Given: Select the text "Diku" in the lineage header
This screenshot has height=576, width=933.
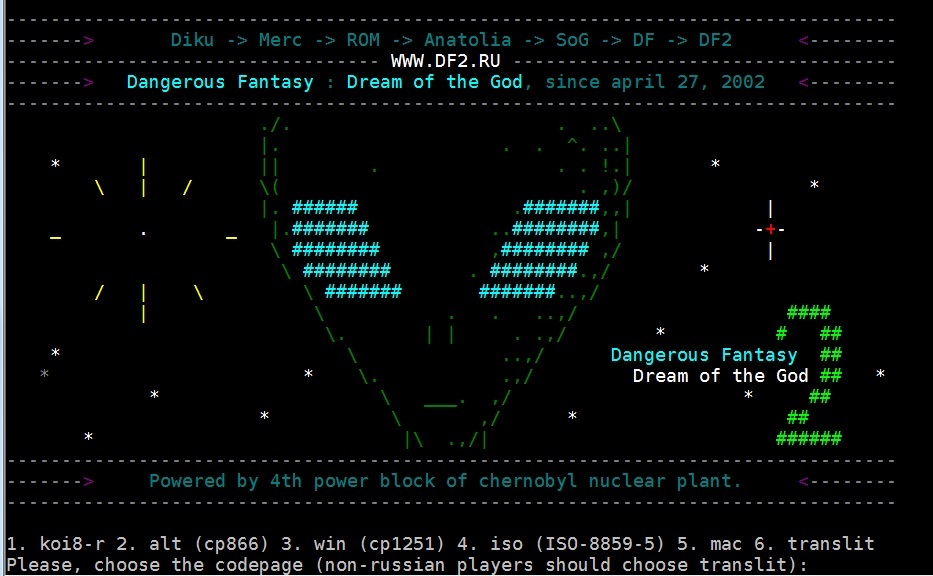Looking at the screenshot, I should pos(192,40).
